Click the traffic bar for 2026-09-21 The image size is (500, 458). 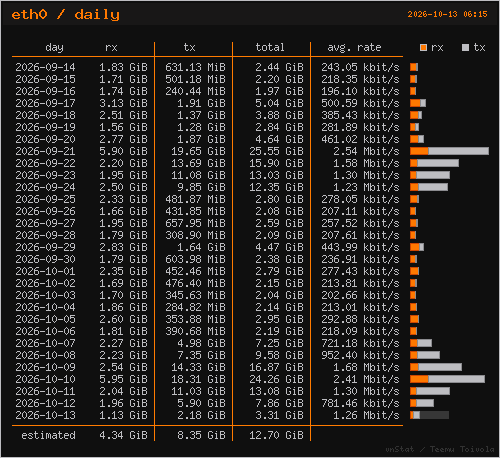[x=449, y=151]
